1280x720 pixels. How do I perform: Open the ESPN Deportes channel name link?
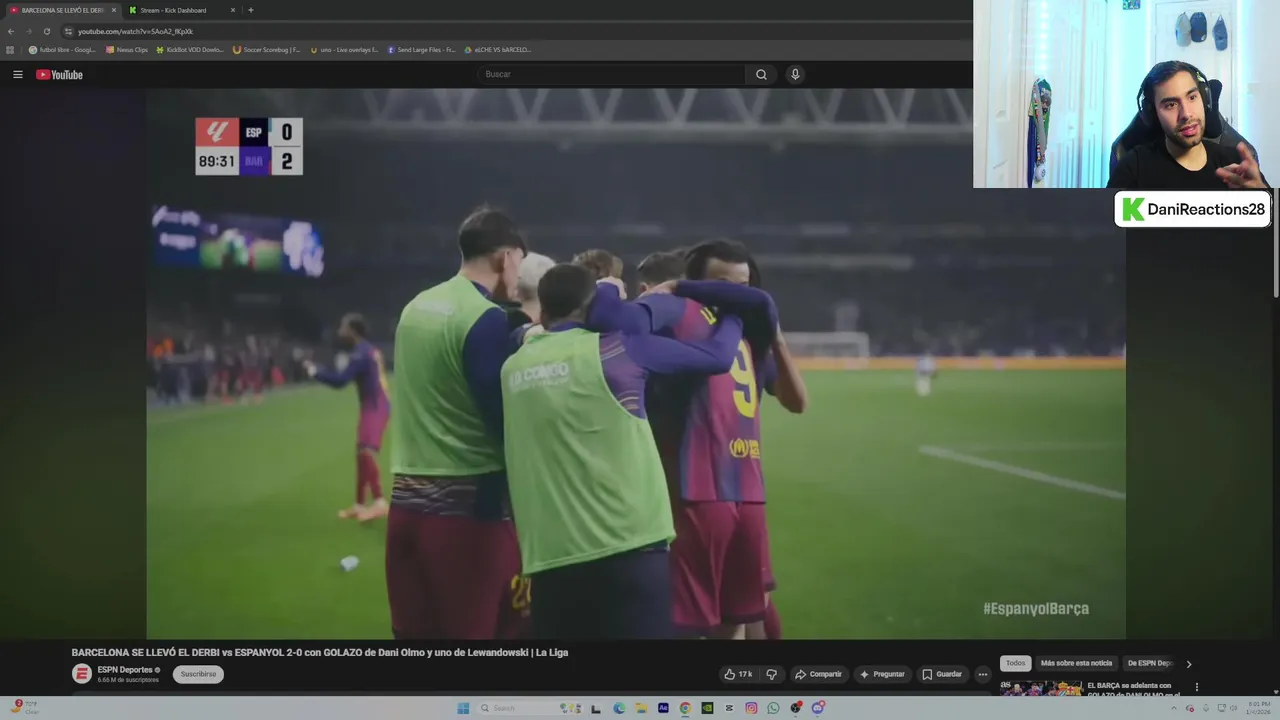tap(125, 670)
